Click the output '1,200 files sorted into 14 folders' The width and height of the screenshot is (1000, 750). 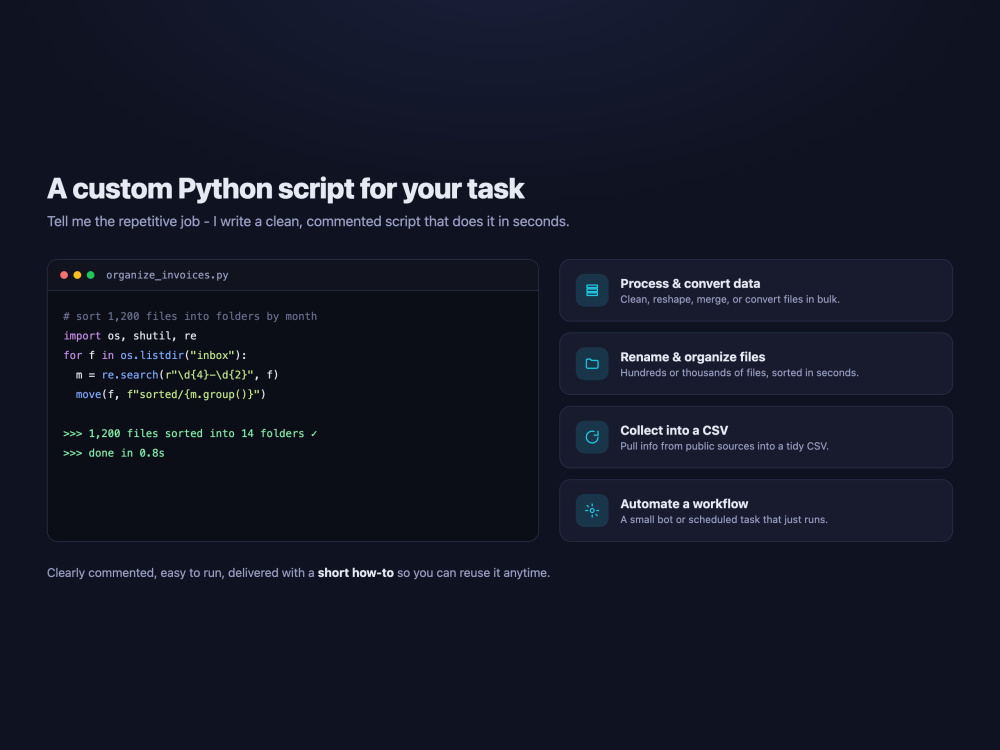coord(190,434)
